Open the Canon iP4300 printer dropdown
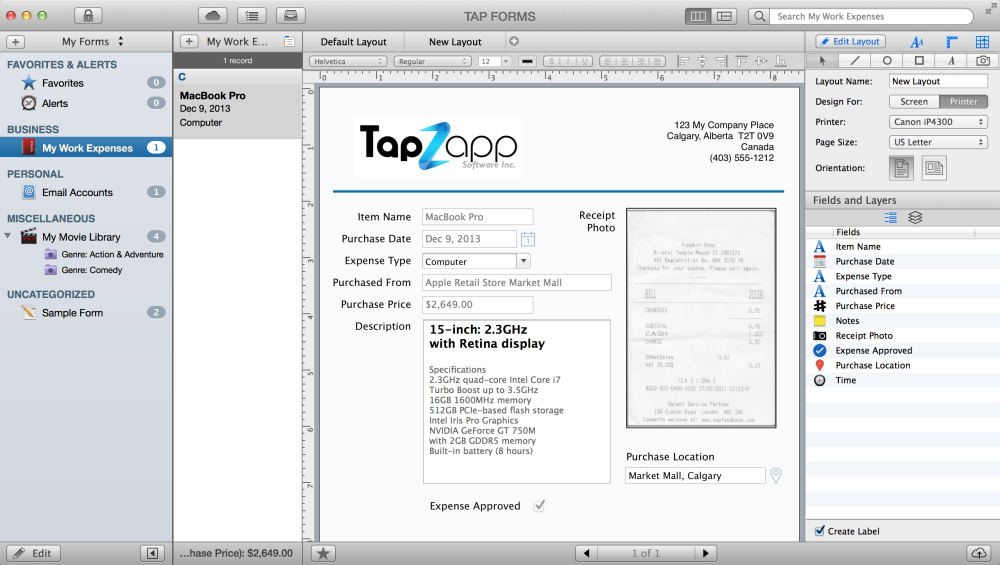 pyautogui.click(x=938, y=122)
